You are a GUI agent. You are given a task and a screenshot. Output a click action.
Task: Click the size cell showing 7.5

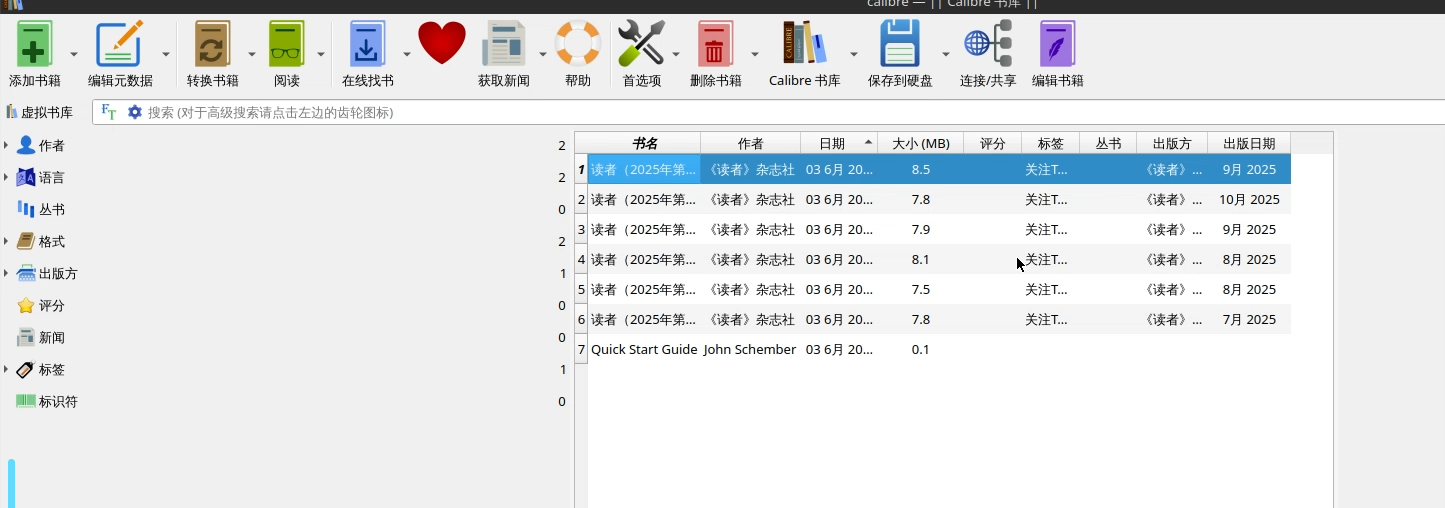tap(921, 289)
